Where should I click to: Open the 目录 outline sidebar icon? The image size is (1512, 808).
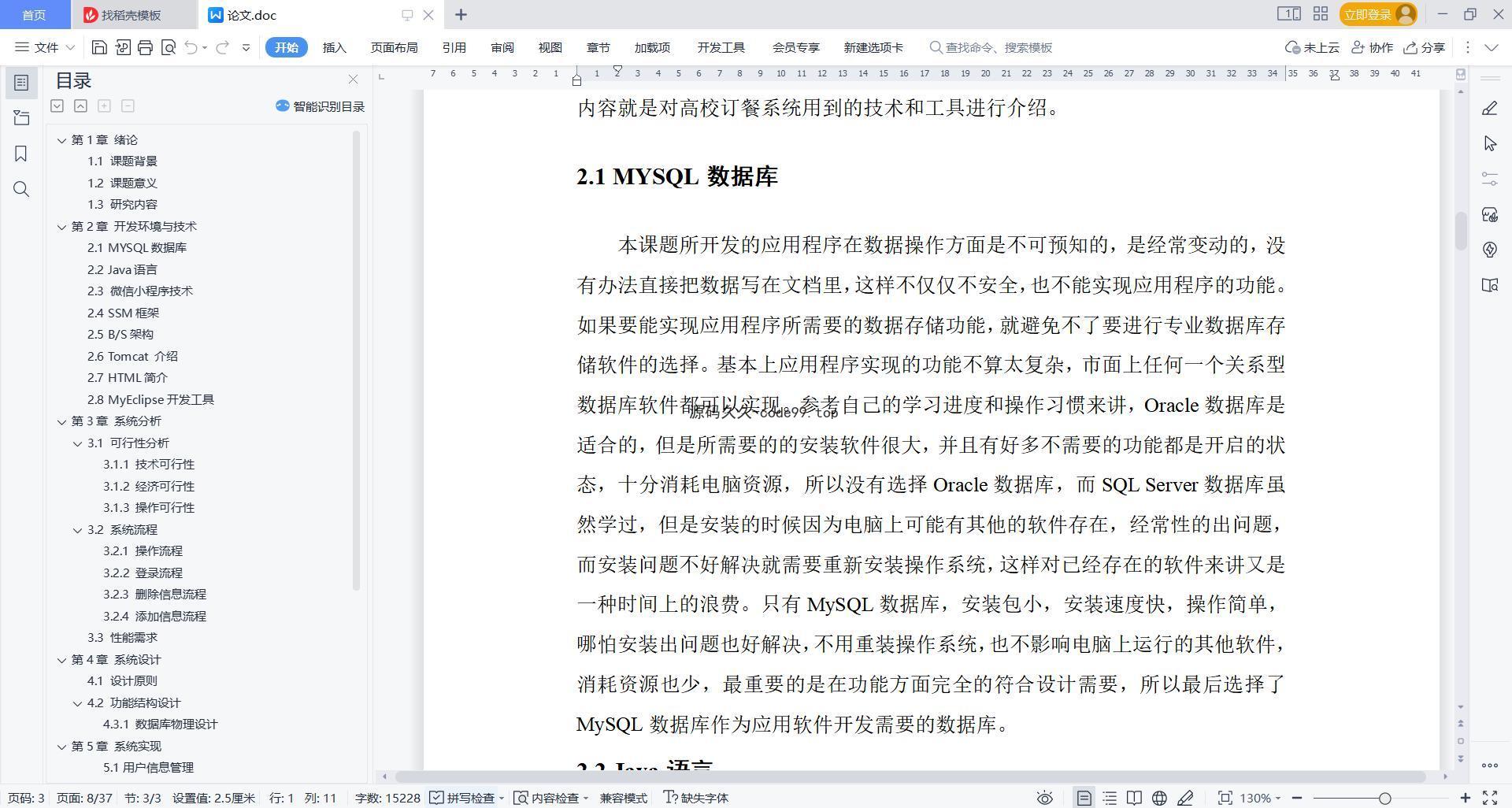click(21, 82)
